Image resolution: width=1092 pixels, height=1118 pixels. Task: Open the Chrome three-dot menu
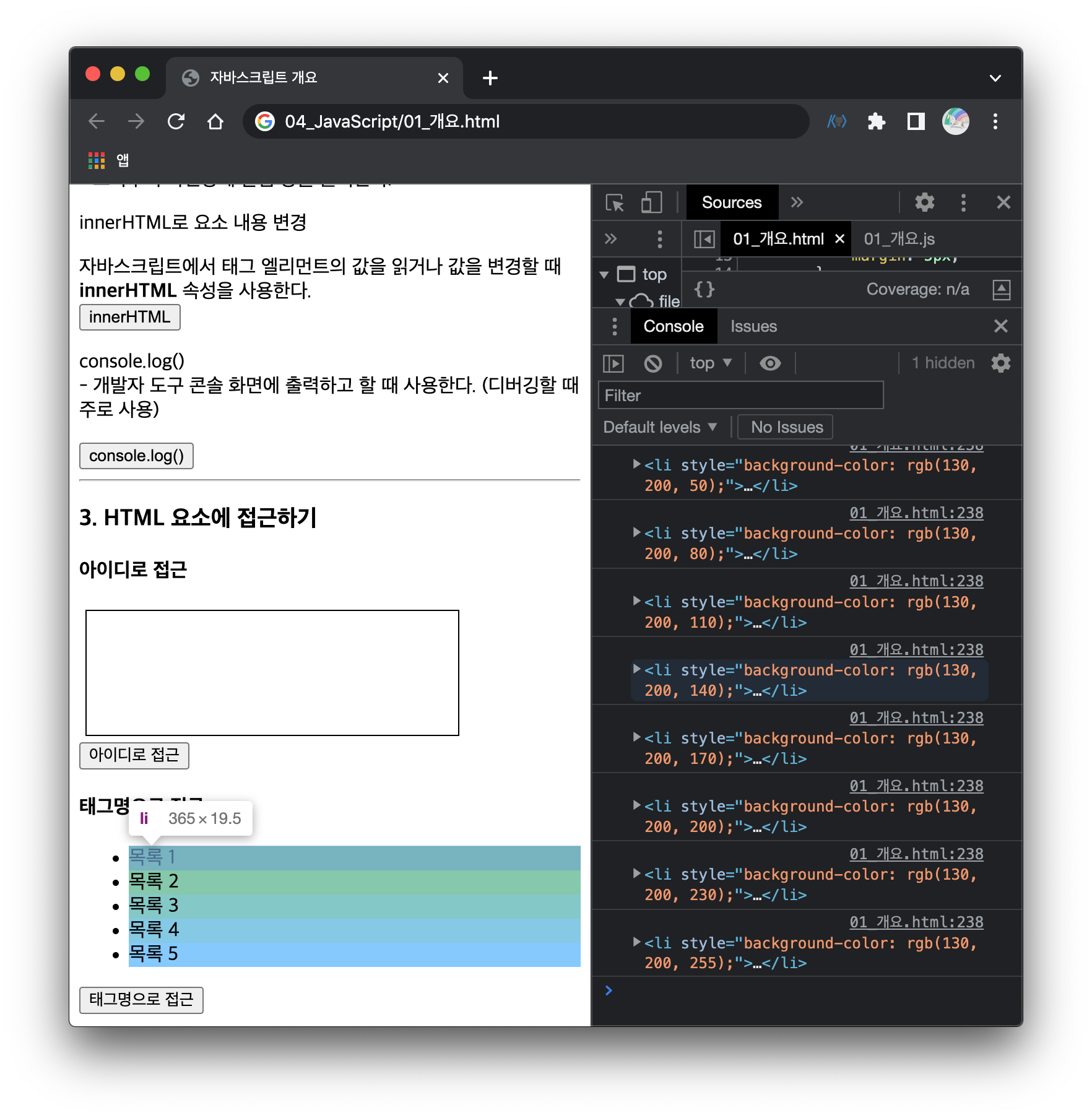[x=995, y=121]
